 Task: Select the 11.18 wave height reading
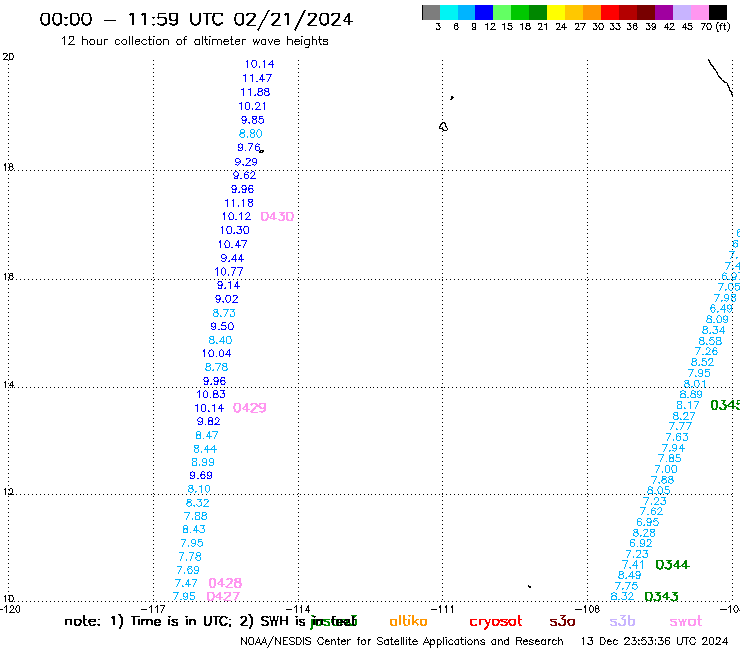point(239,203)
